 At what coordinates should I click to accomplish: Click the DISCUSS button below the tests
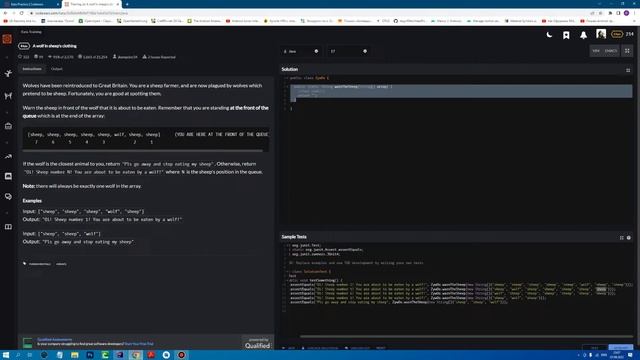pyautogui.click(x=357, y=348)
